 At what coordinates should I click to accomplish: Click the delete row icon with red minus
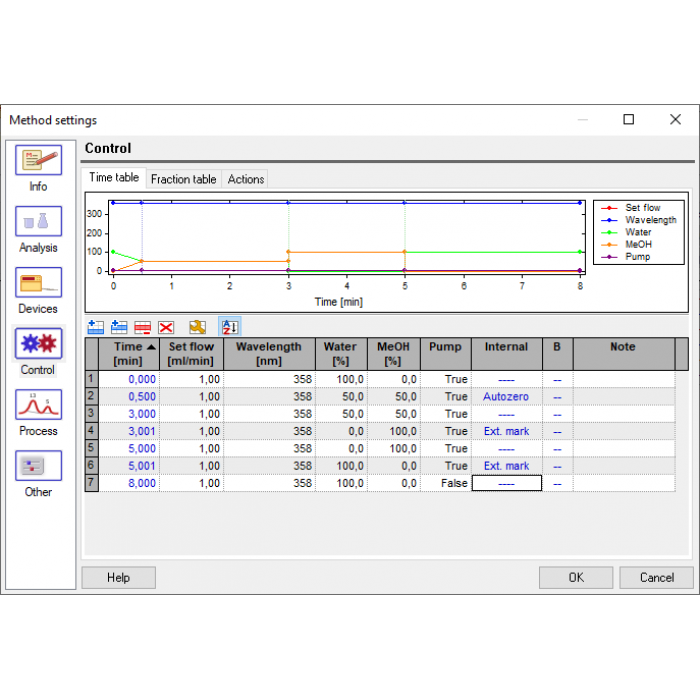tap(143, 327)
